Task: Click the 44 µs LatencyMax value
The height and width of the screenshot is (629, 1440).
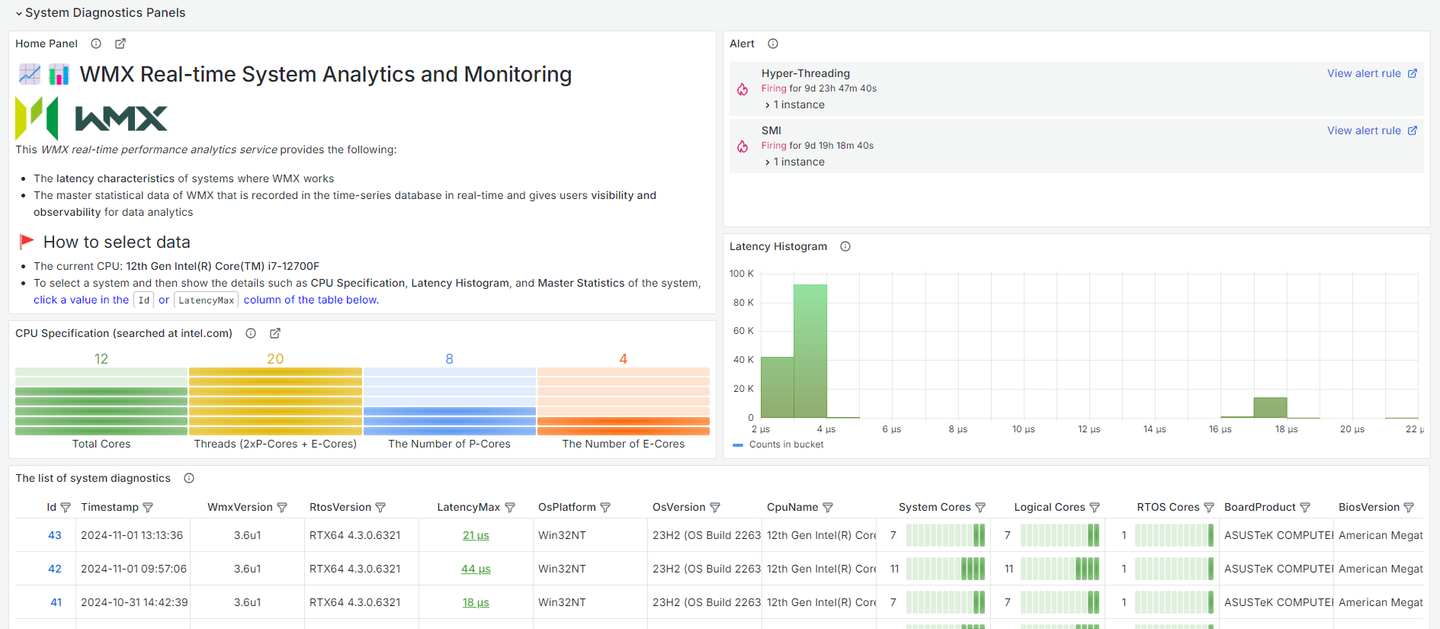Action: point(475,569)
